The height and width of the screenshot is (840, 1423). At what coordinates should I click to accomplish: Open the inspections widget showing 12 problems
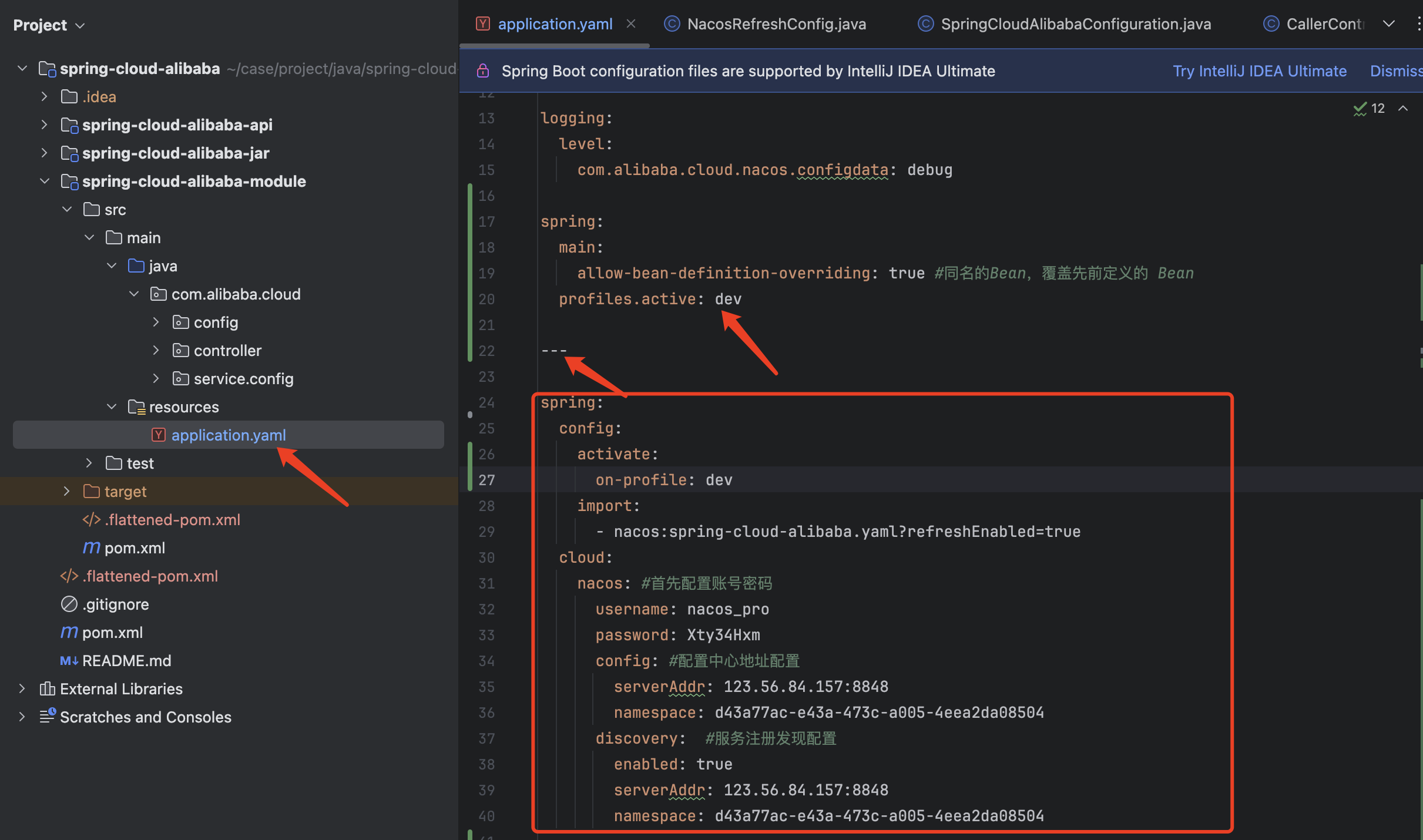(x=1369, y=108)
